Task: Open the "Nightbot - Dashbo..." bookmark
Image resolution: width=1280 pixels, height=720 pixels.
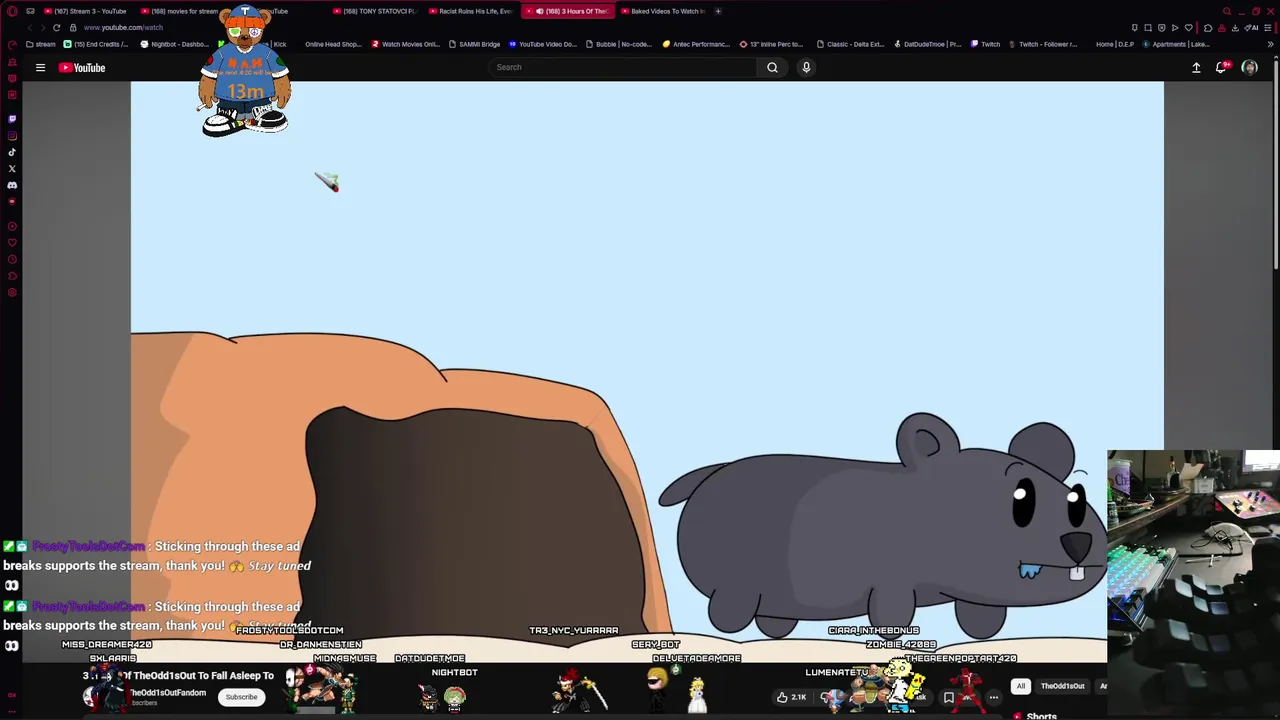Action: 175,44
